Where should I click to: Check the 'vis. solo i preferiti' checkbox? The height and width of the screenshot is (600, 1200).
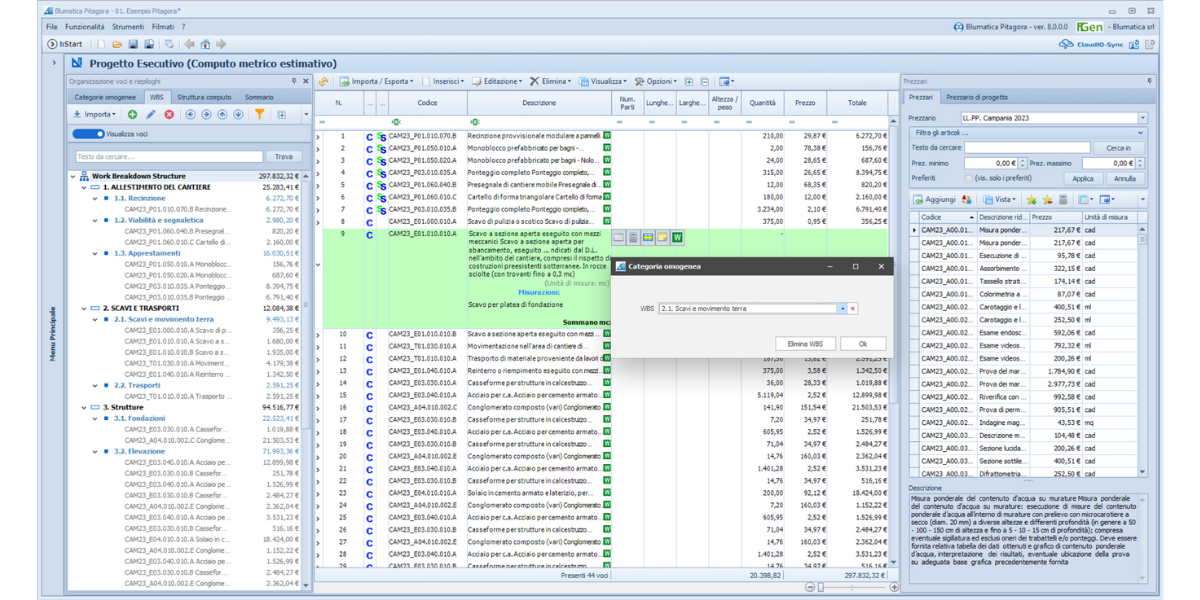pos(968,178)
